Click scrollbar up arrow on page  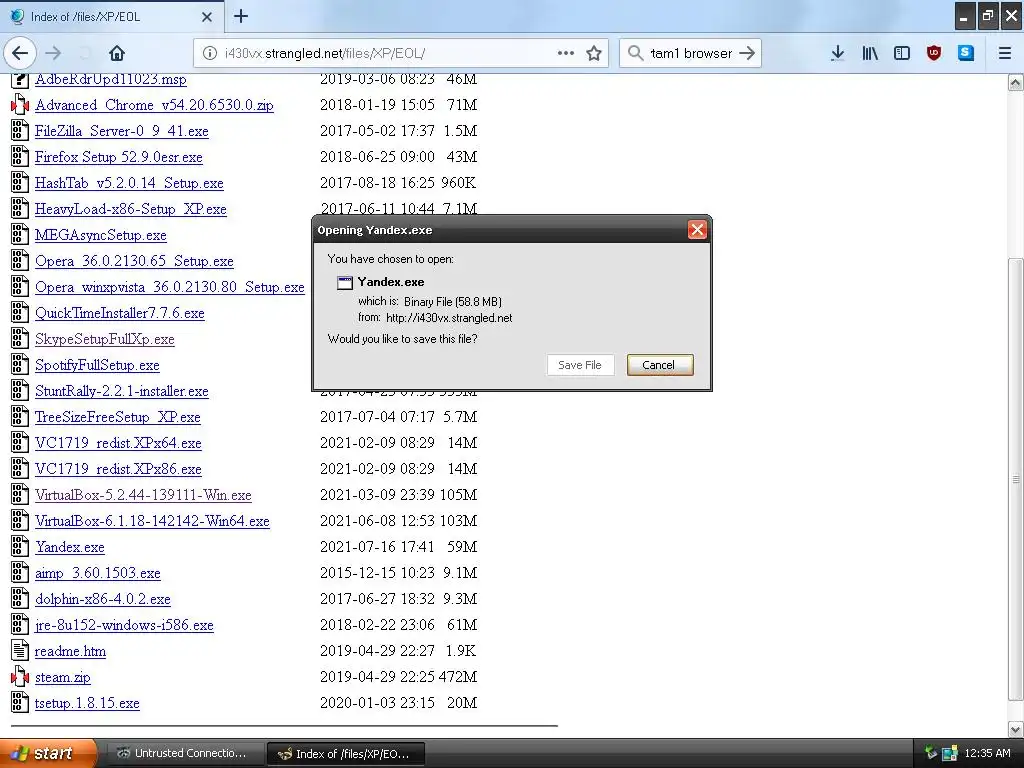tap(1016, 82)
